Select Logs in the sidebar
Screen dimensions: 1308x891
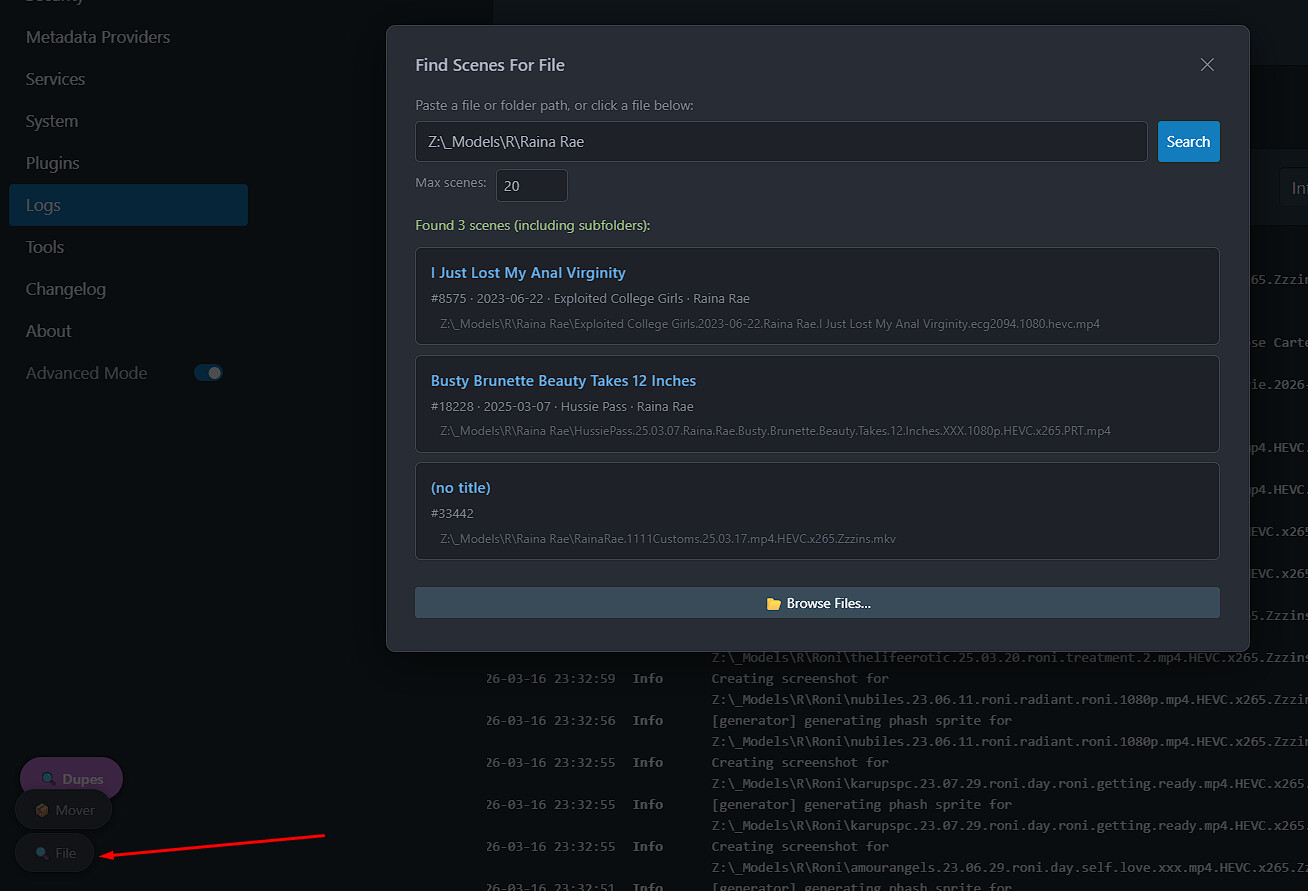pyautogui.click(x=129, y=205)
